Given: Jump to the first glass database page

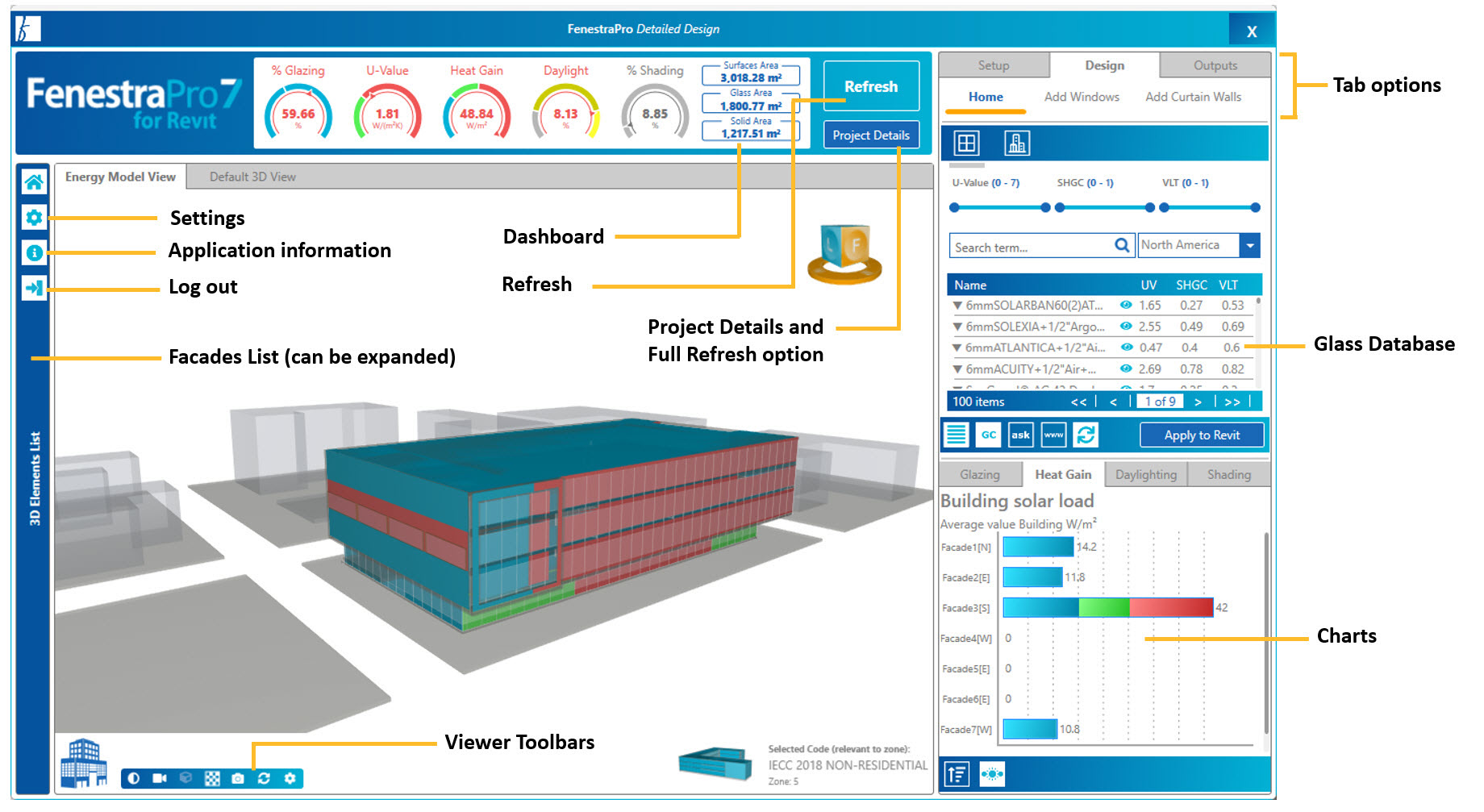Looking at the screenshot, I should 1078,402.
